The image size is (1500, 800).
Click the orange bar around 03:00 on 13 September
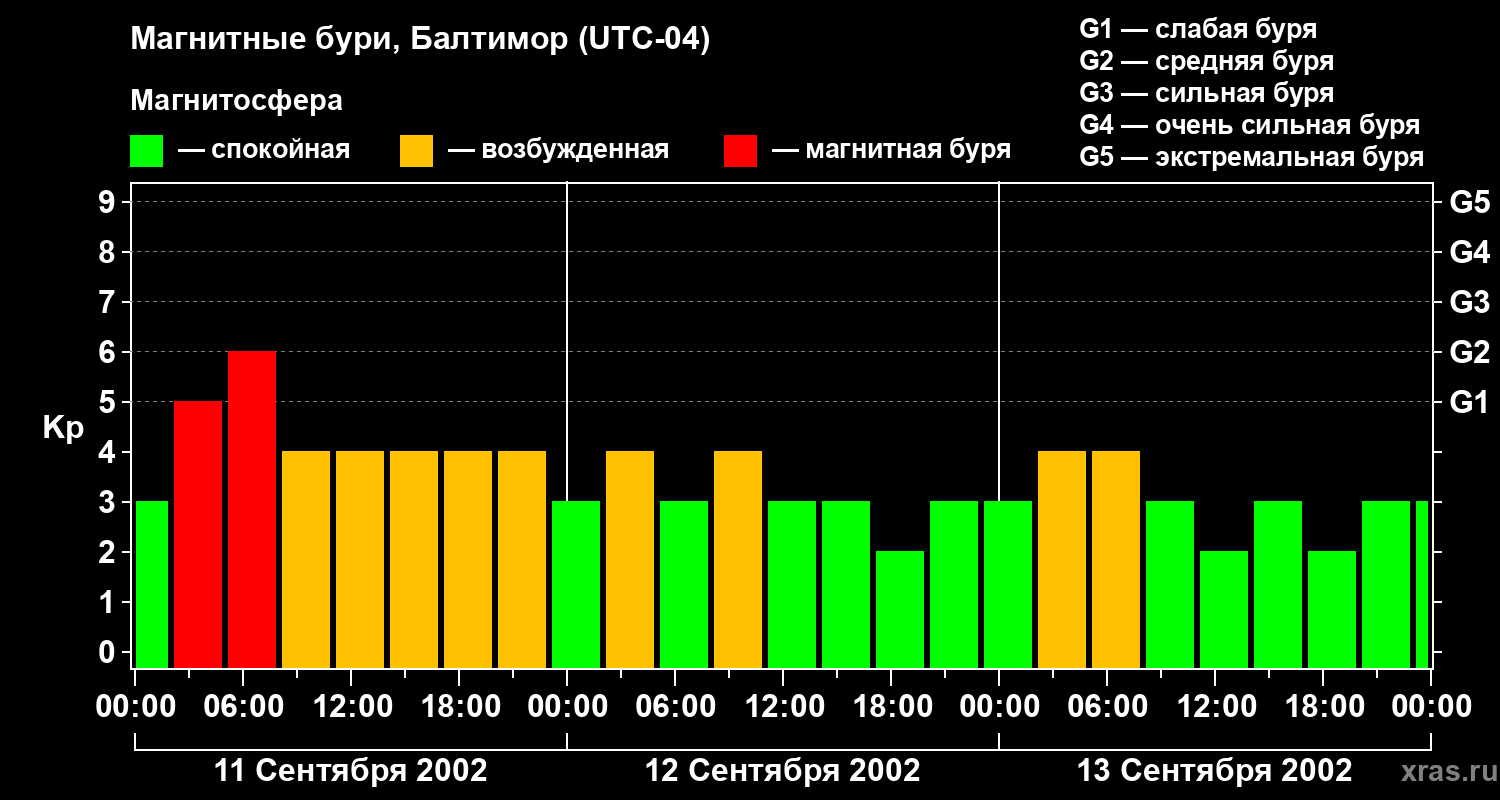coord(1062,560)
